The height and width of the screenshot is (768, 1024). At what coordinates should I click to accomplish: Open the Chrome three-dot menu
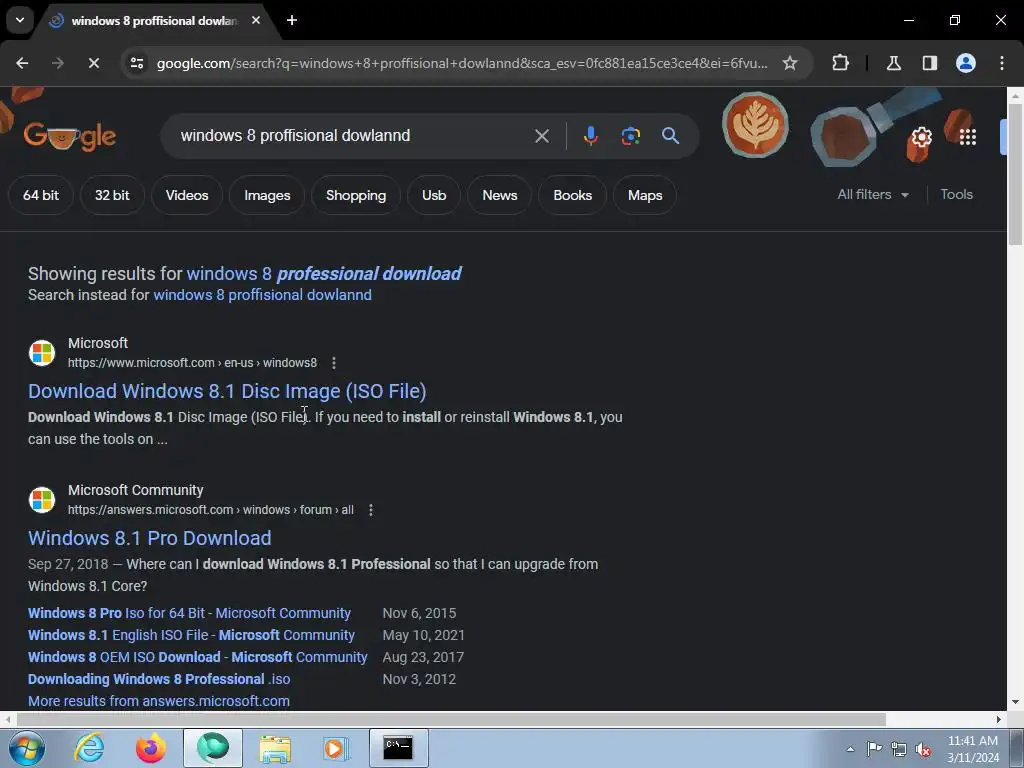point(1002,63)
